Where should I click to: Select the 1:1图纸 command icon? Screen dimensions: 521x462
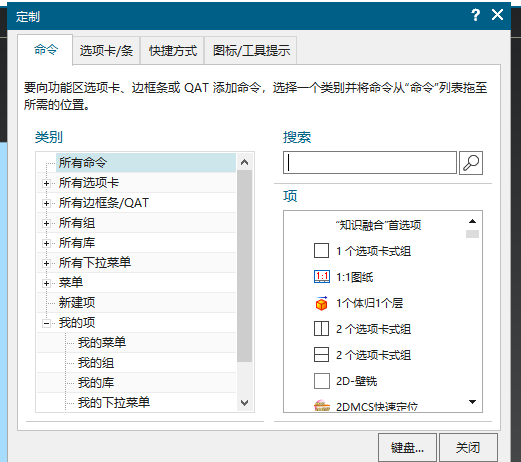pos(322,277)
